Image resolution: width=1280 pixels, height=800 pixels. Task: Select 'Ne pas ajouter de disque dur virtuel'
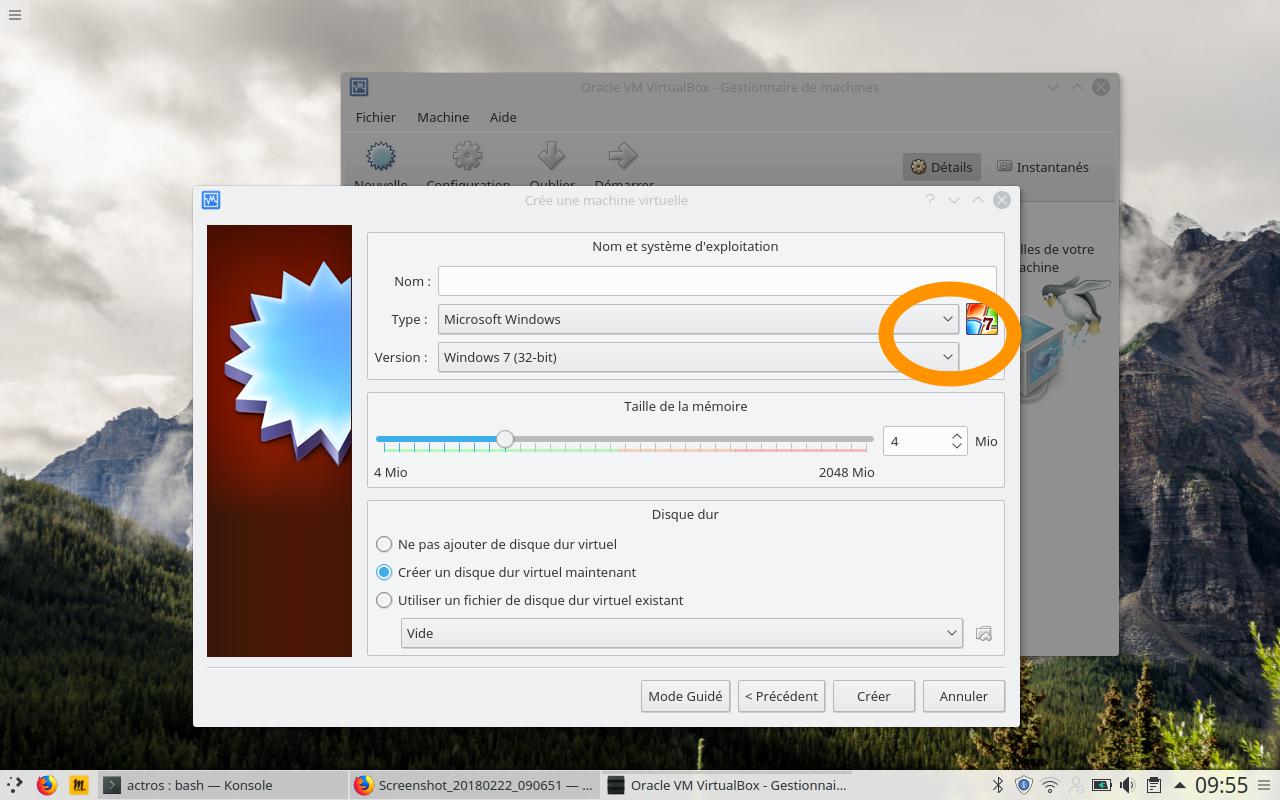coord(497,544)
